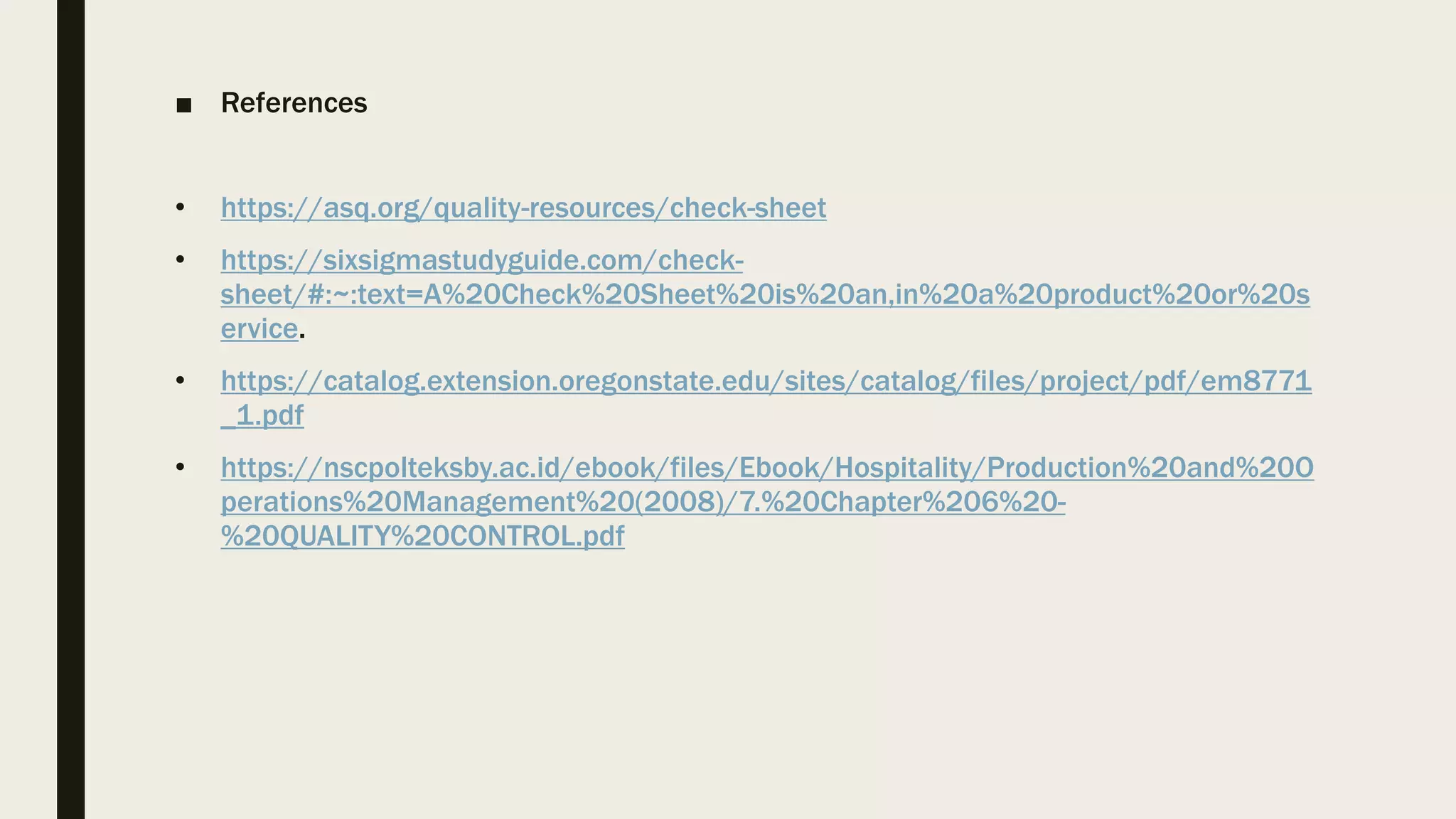Viewport: 1456px width, 819px height.
Task: Click the period after the 'ervice' link
Action: tap(302, 336)
